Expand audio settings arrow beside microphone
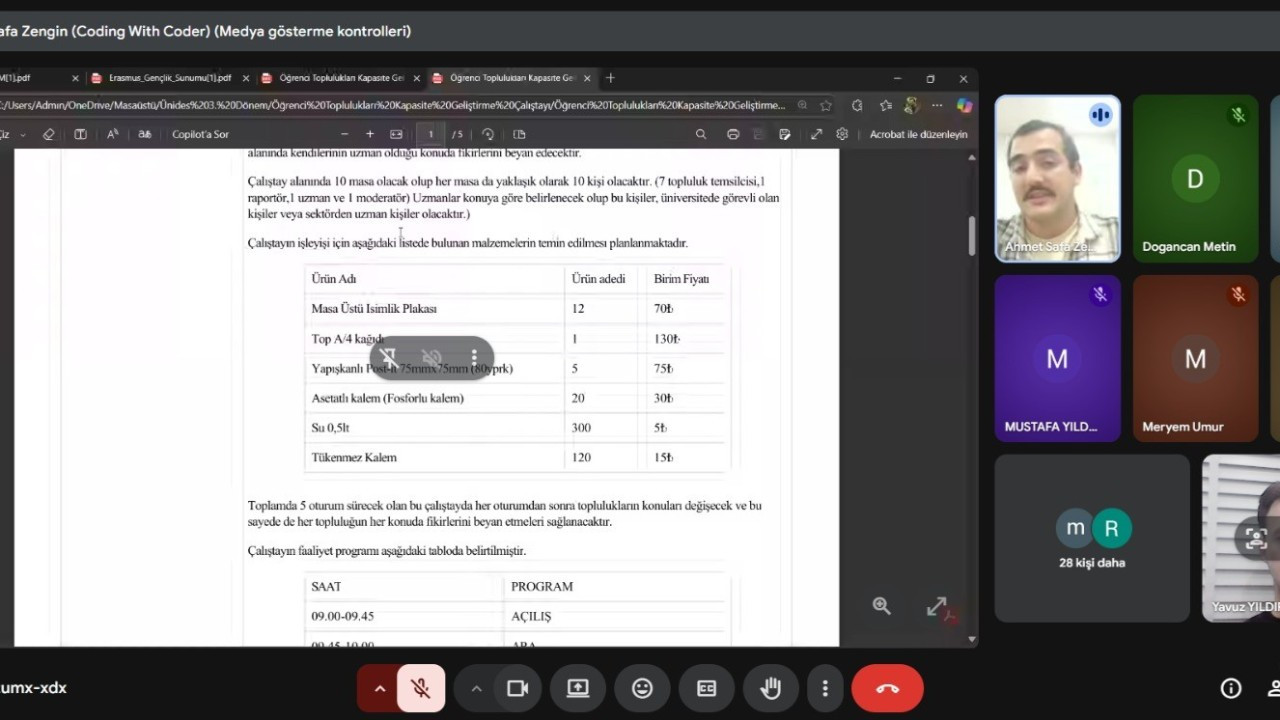Screen dimensions: 1280x720 (379, 688)
